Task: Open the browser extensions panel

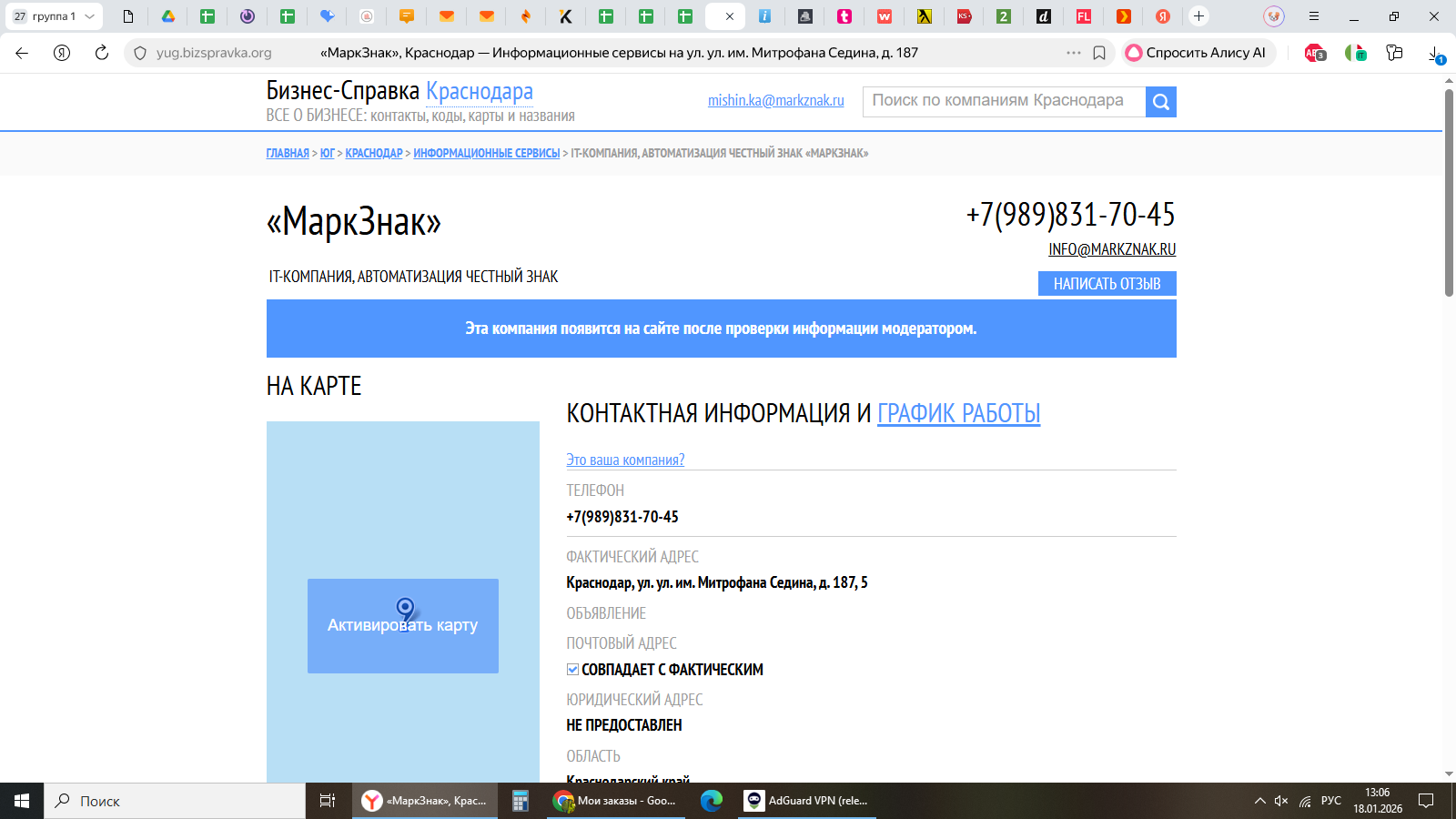Action: (x=1394, y=53)
